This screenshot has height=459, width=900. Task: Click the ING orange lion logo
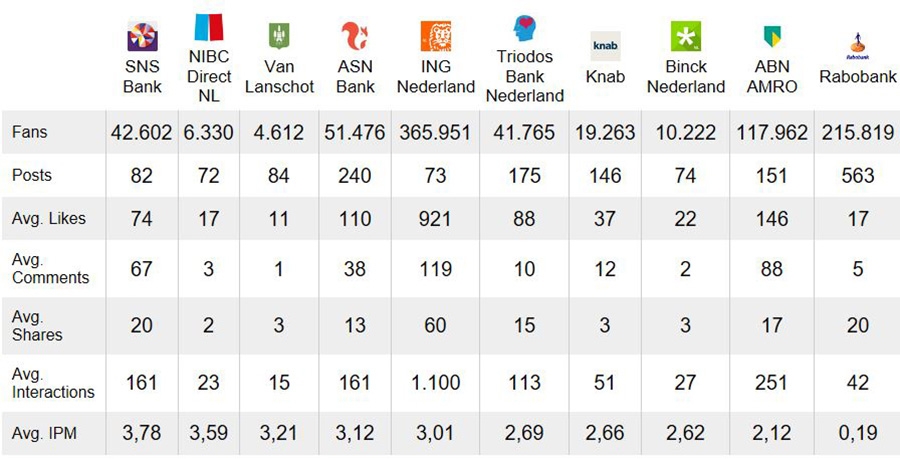coord(435,37)
